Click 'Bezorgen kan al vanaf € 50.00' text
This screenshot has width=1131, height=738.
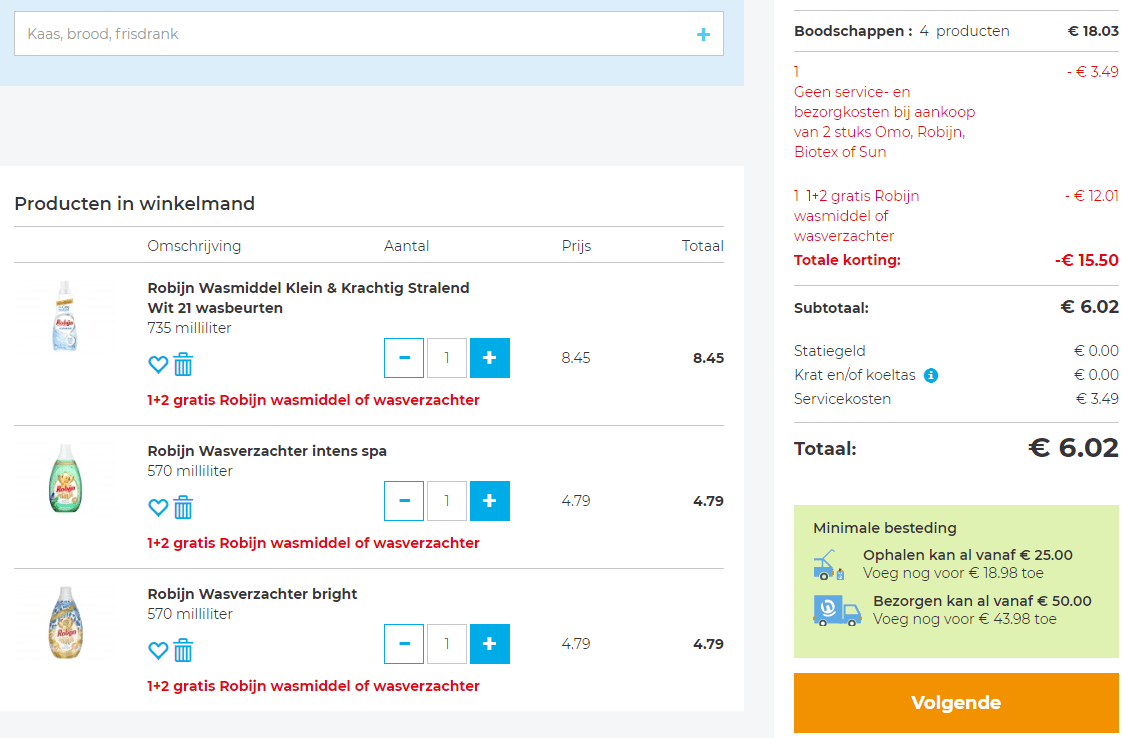[x=982, y=601]
